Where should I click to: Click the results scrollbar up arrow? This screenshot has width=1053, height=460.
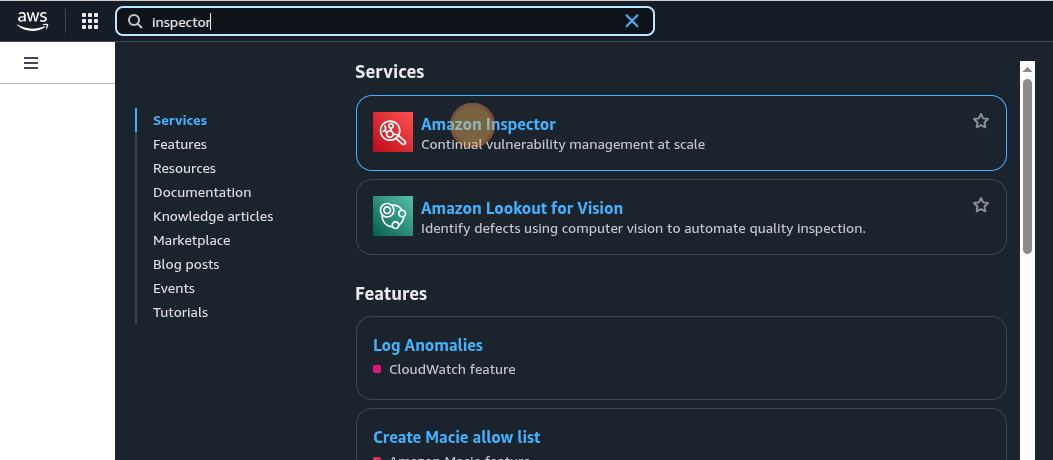(x=1026, y=69)
